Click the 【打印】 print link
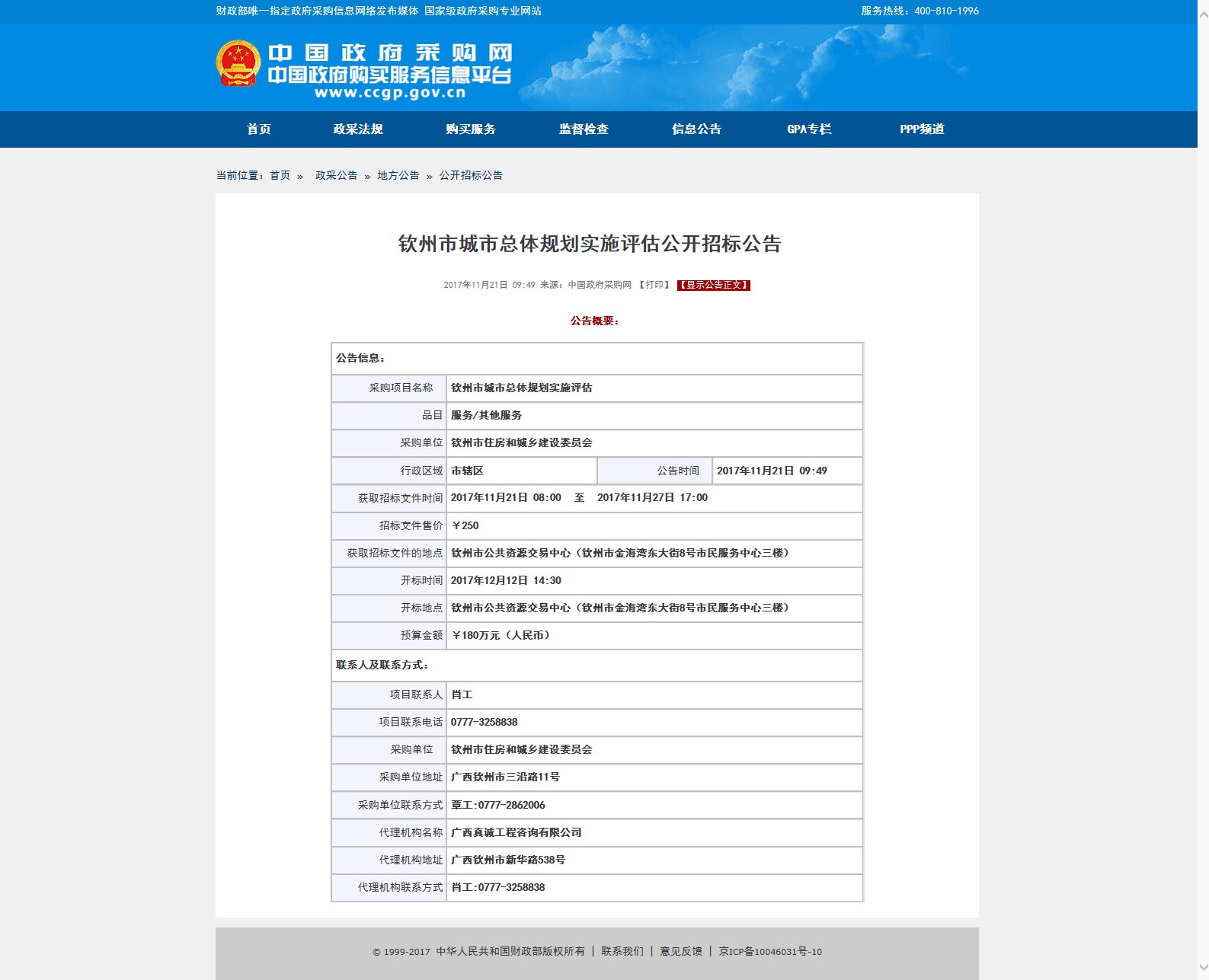Screen dimensions: 1209x980 tap(654, 285)
